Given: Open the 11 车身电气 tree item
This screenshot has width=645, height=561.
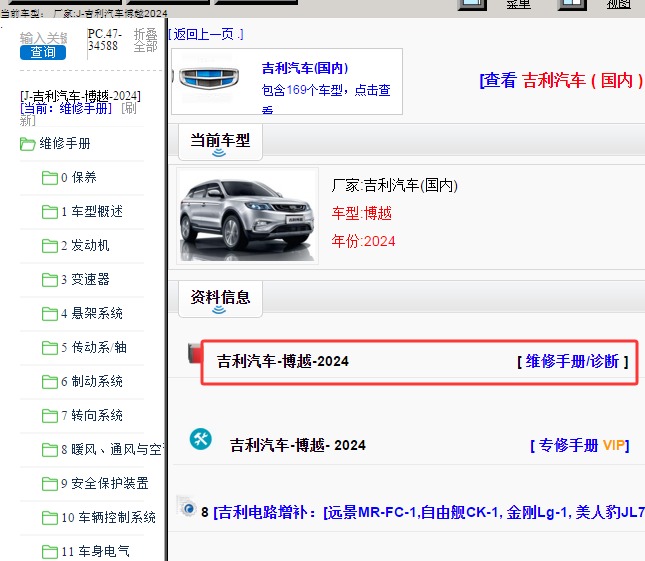Looking at the screenshot, I should point(95,551).
